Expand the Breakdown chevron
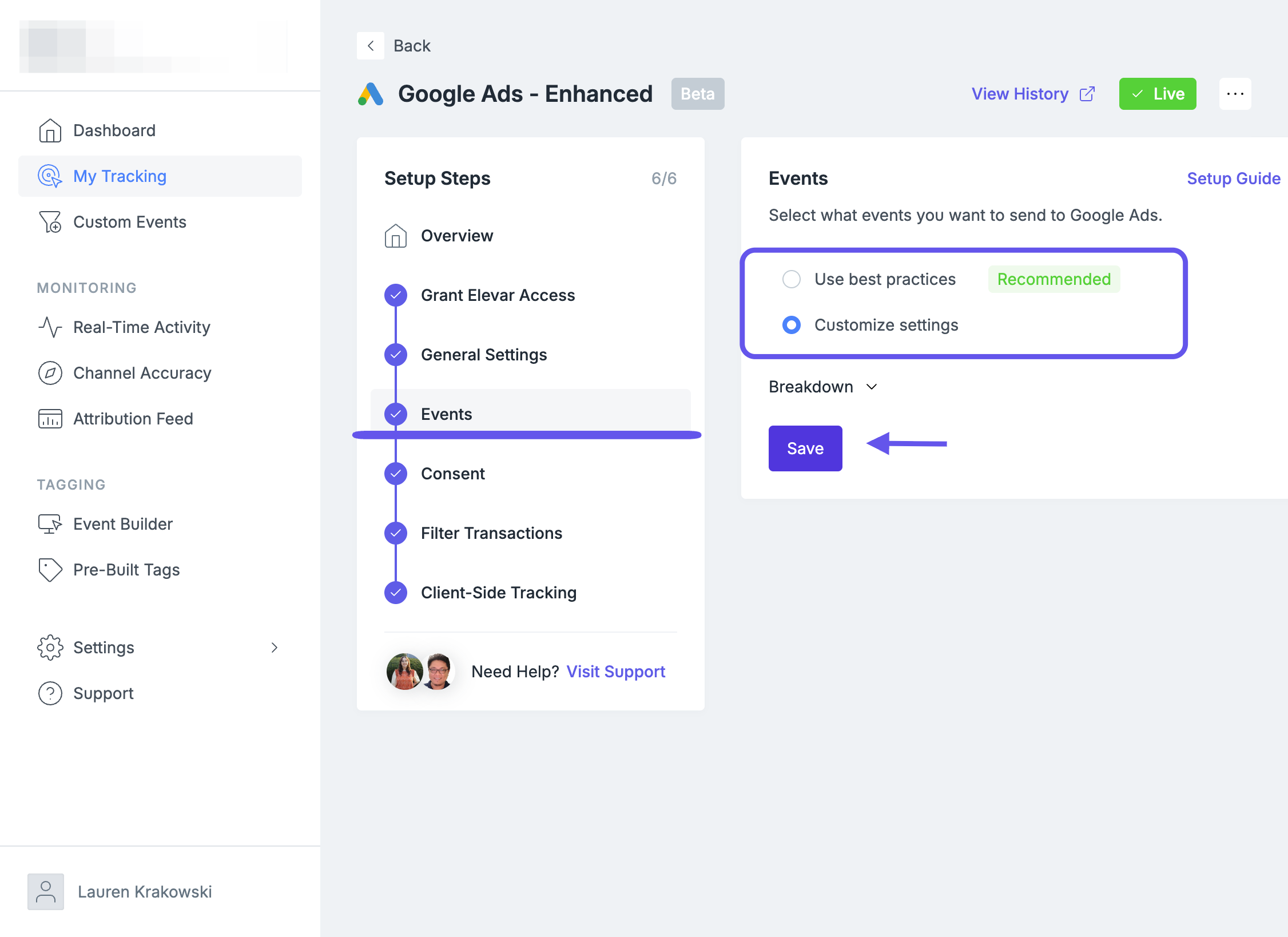Image resolution: width=1288 pixels, height=937 pixels. click(872, 387)
